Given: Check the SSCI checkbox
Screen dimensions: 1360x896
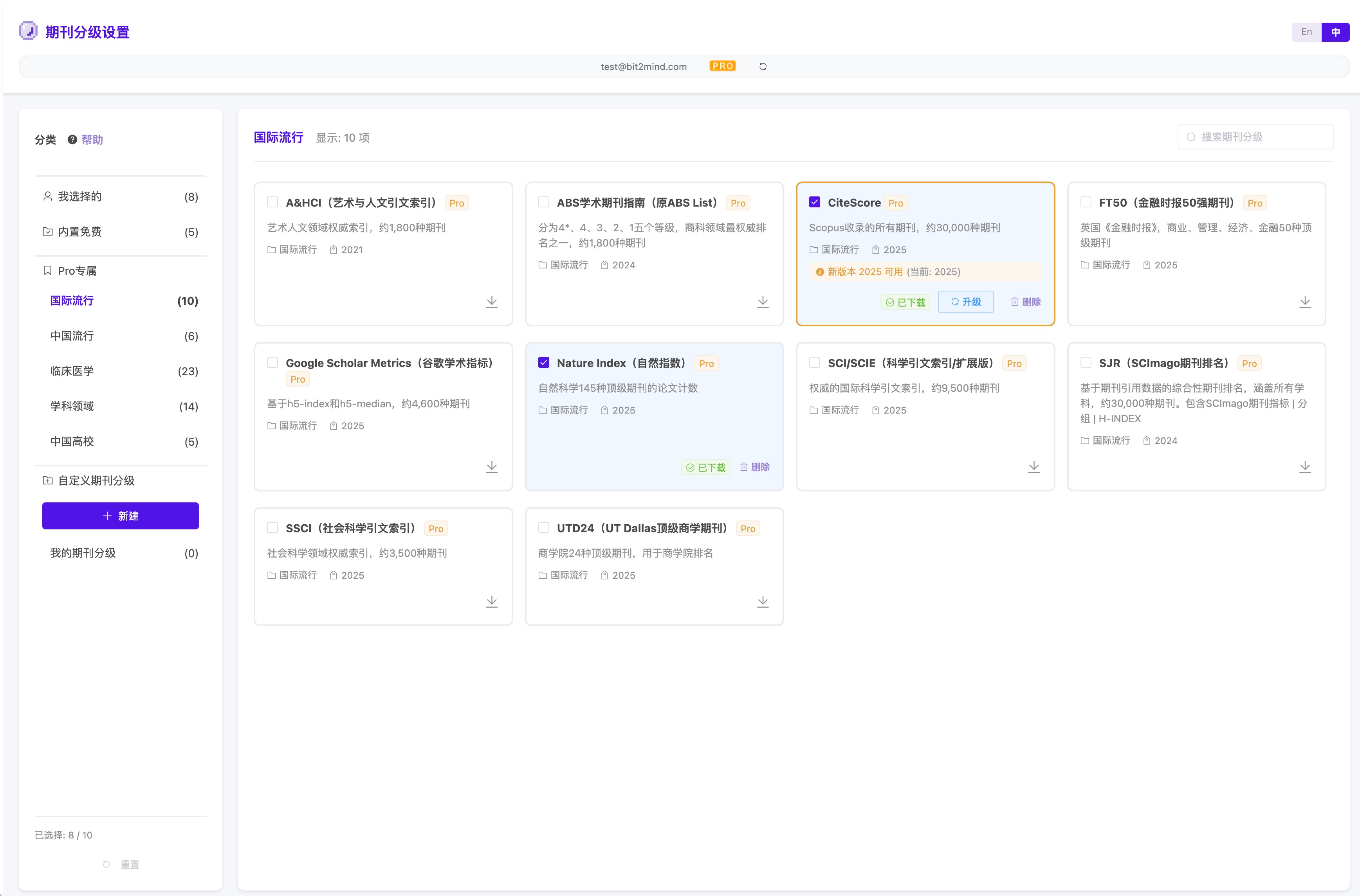Looking at the screenshot, I should pyautogui.click(x=273, y=527).
